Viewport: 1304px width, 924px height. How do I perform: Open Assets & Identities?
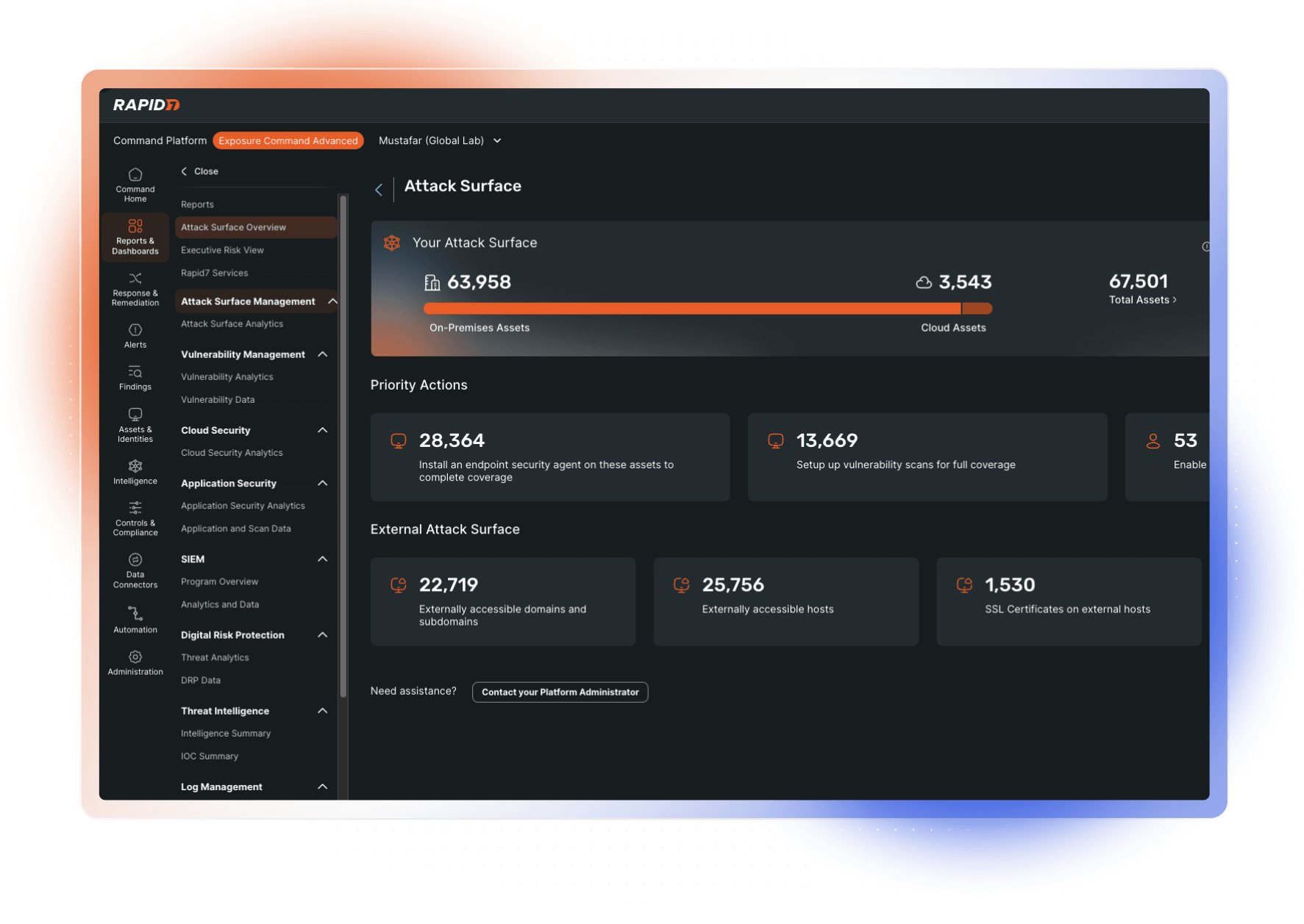(135, 424)
